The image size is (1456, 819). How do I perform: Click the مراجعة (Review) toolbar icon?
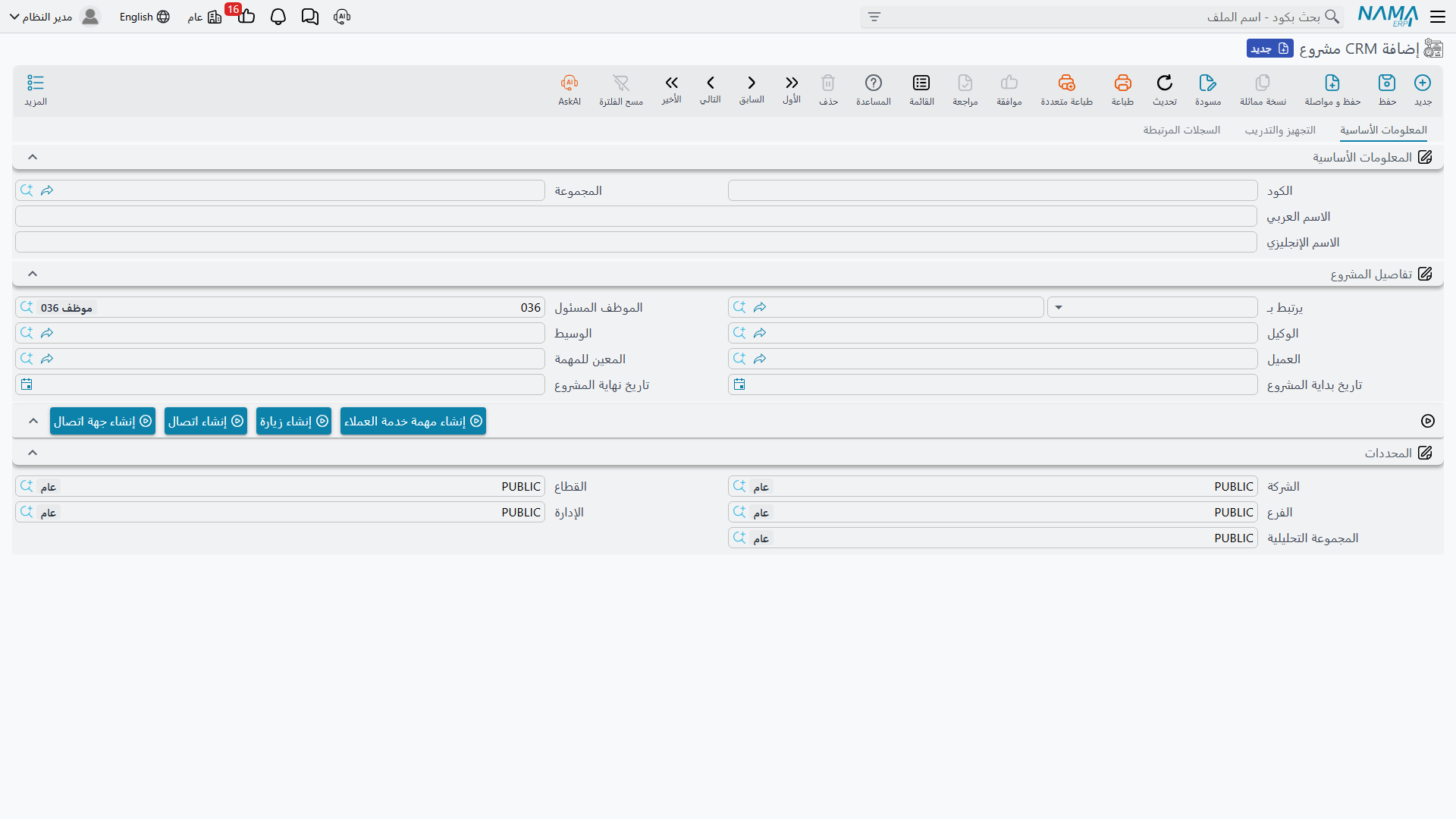pos(965,83)
